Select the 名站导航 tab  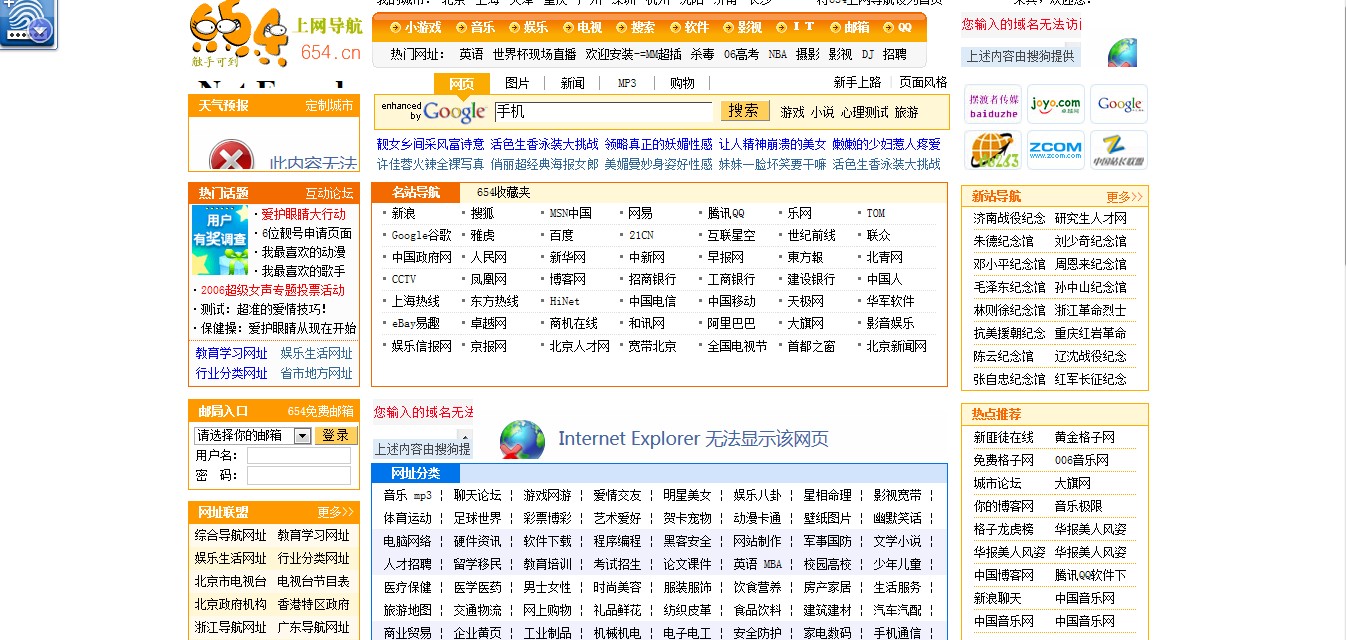pos(415,192)
